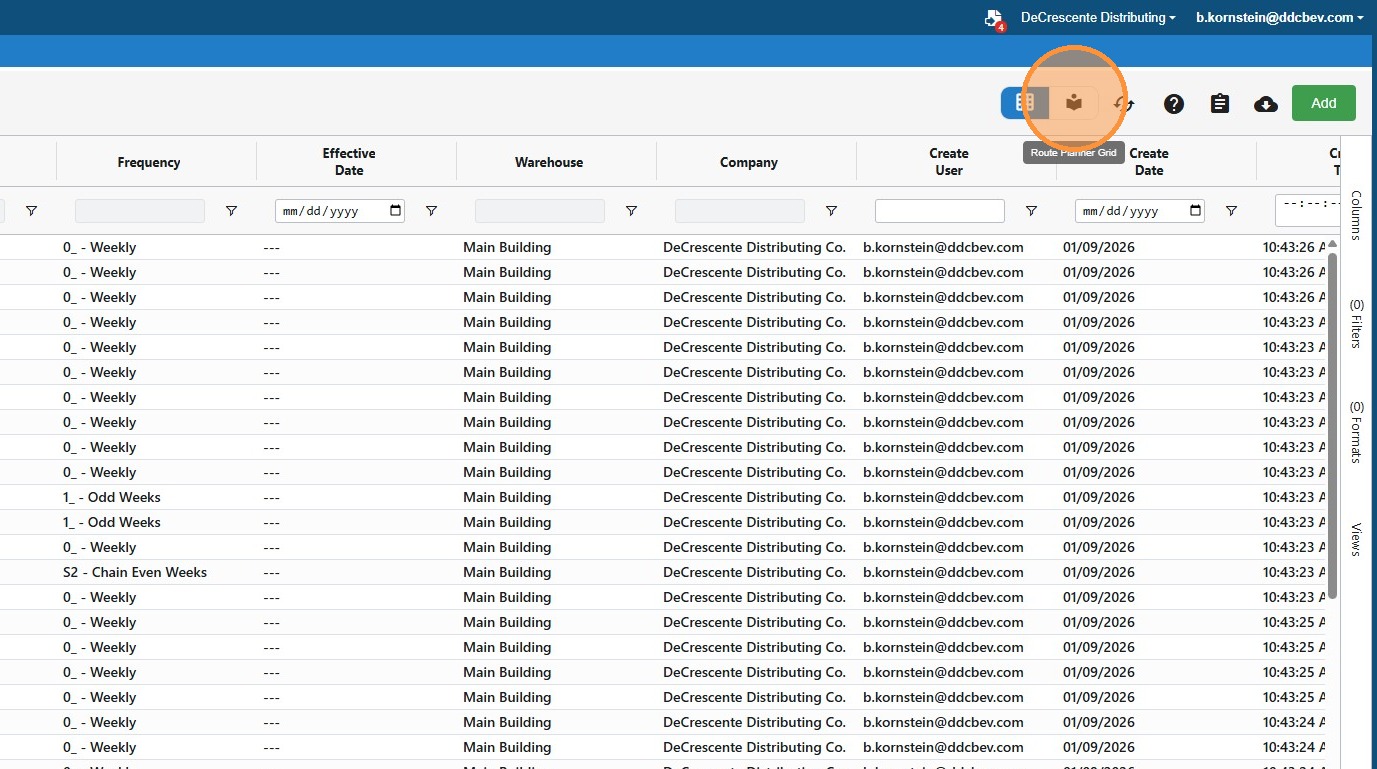This screenshot has width=1377, height=769.
Task: Open the Views side panel tab
Action: coord(1357,539)
